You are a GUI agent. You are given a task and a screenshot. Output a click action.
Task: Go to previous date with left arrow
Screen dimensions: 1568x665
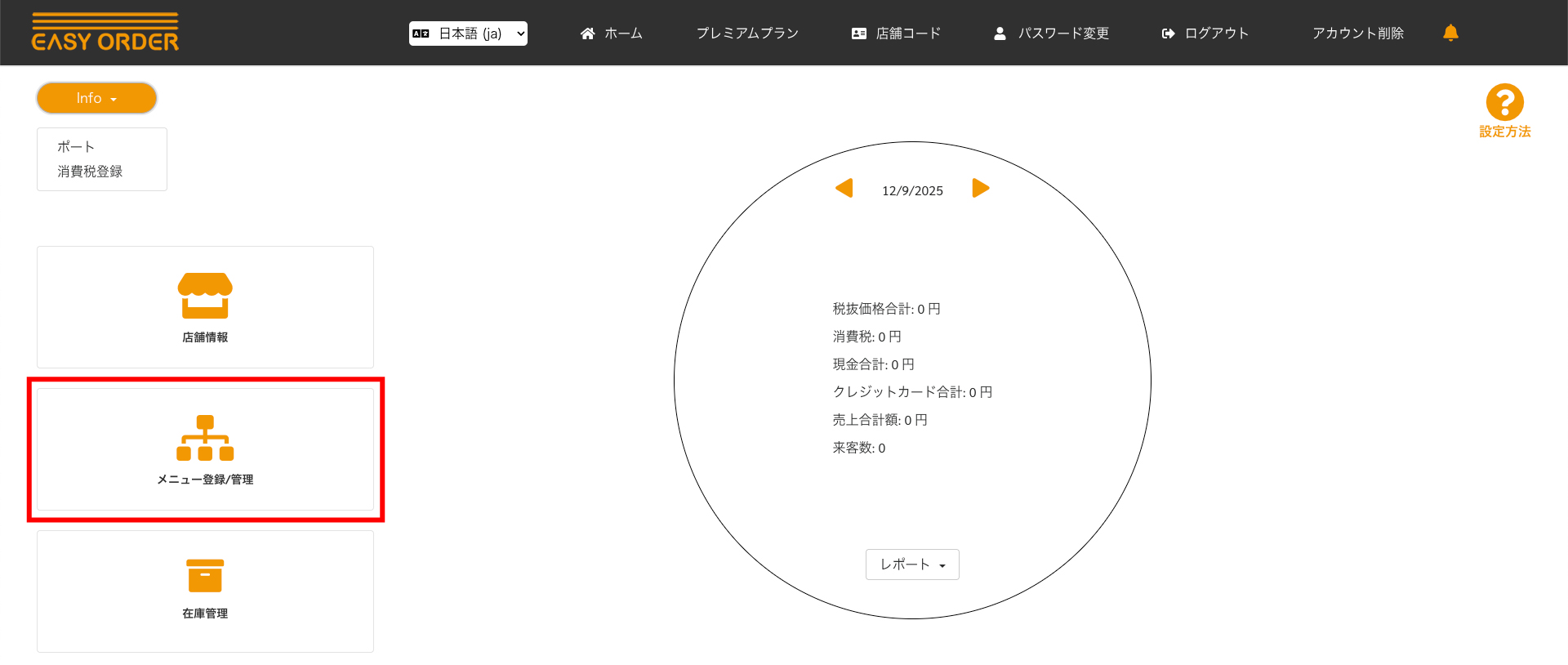(x=844, y=189)
